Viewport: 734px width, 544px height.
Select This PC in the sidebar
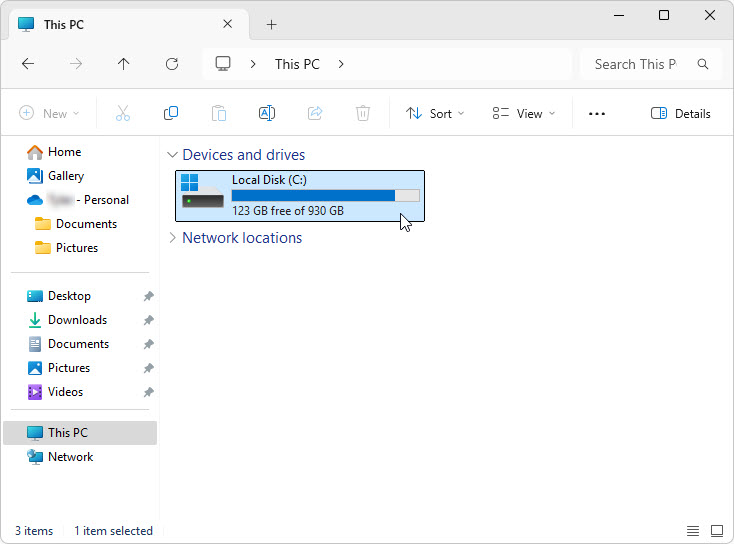coord(80,433)
